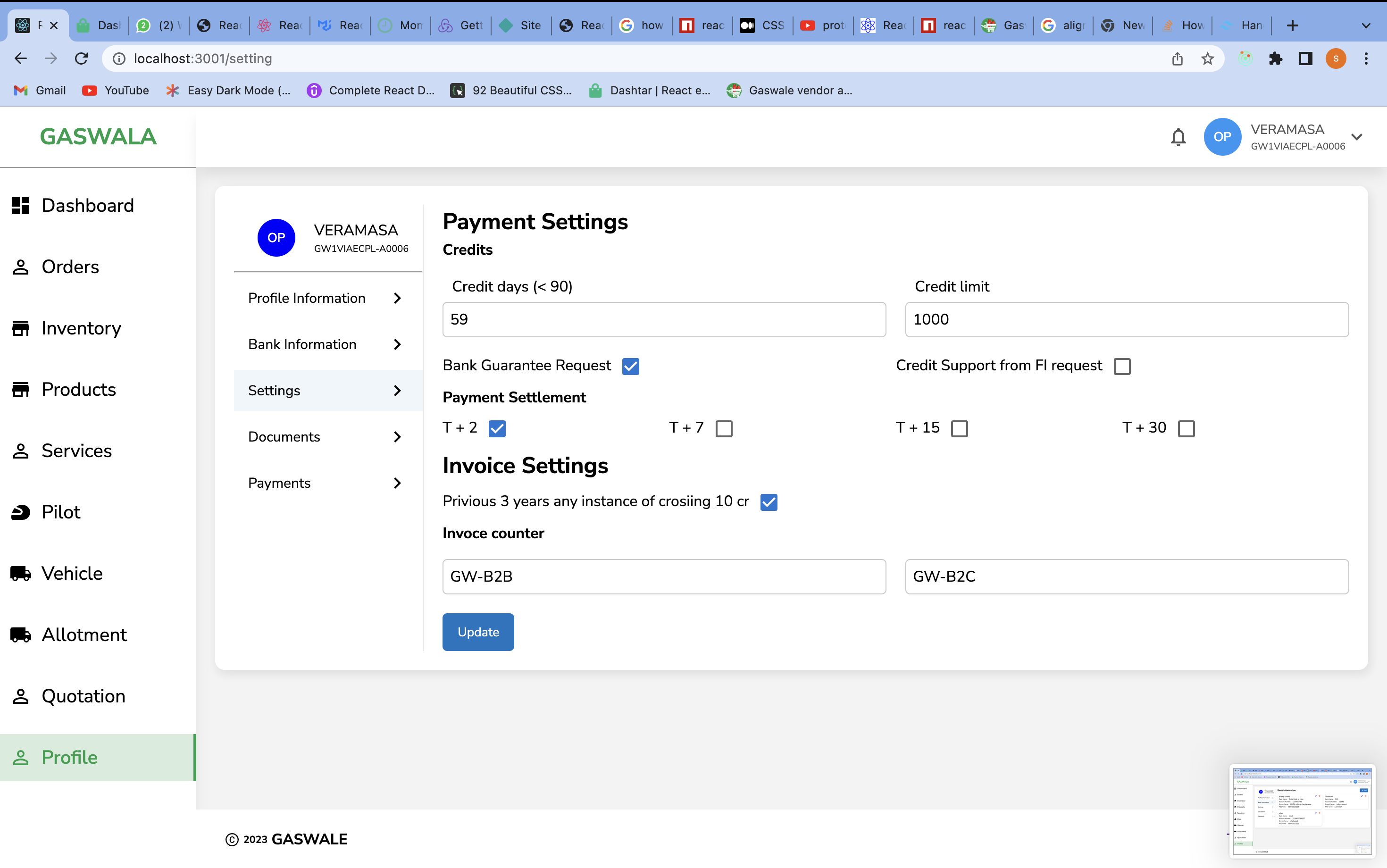Click the Dashboard grid icon in sidebar
1387x868 pixels.
click(x=21, y=206)
